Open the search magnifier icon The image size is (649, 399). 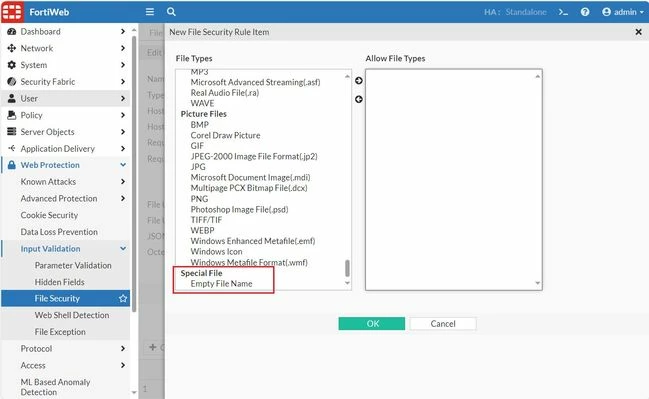[171, 12]
